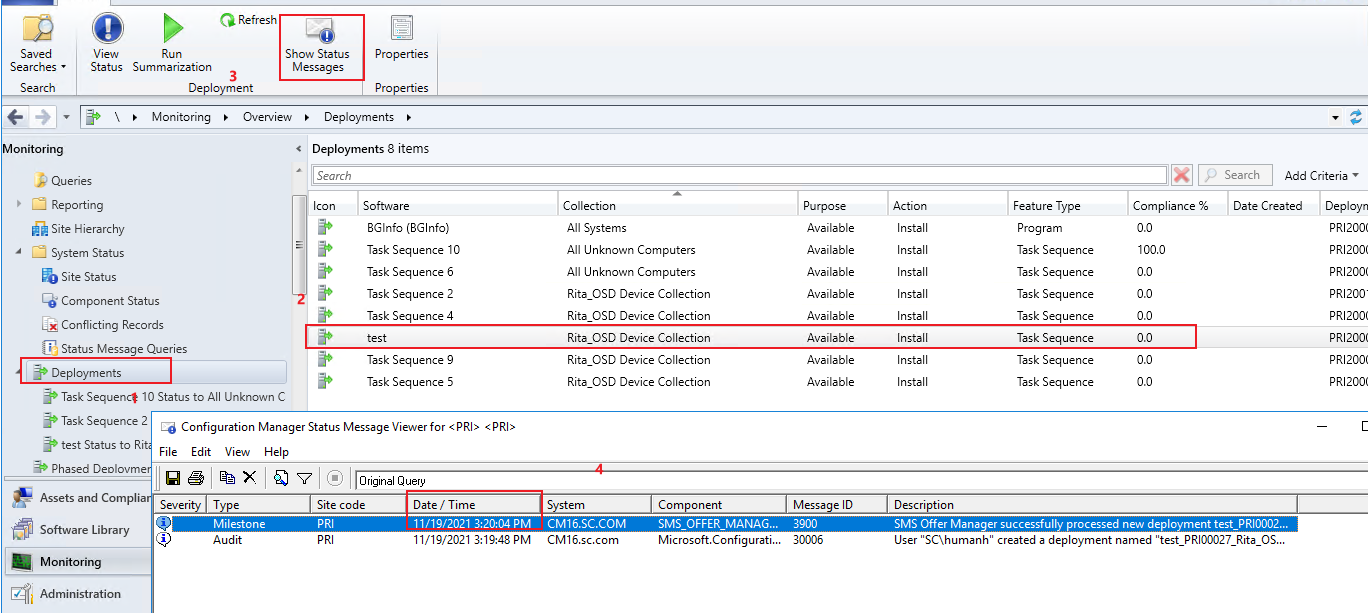This screenshot has height=613, width=1368.
Task: Click the Save icon in Status Message Viewer
Action: coord(173,479)
